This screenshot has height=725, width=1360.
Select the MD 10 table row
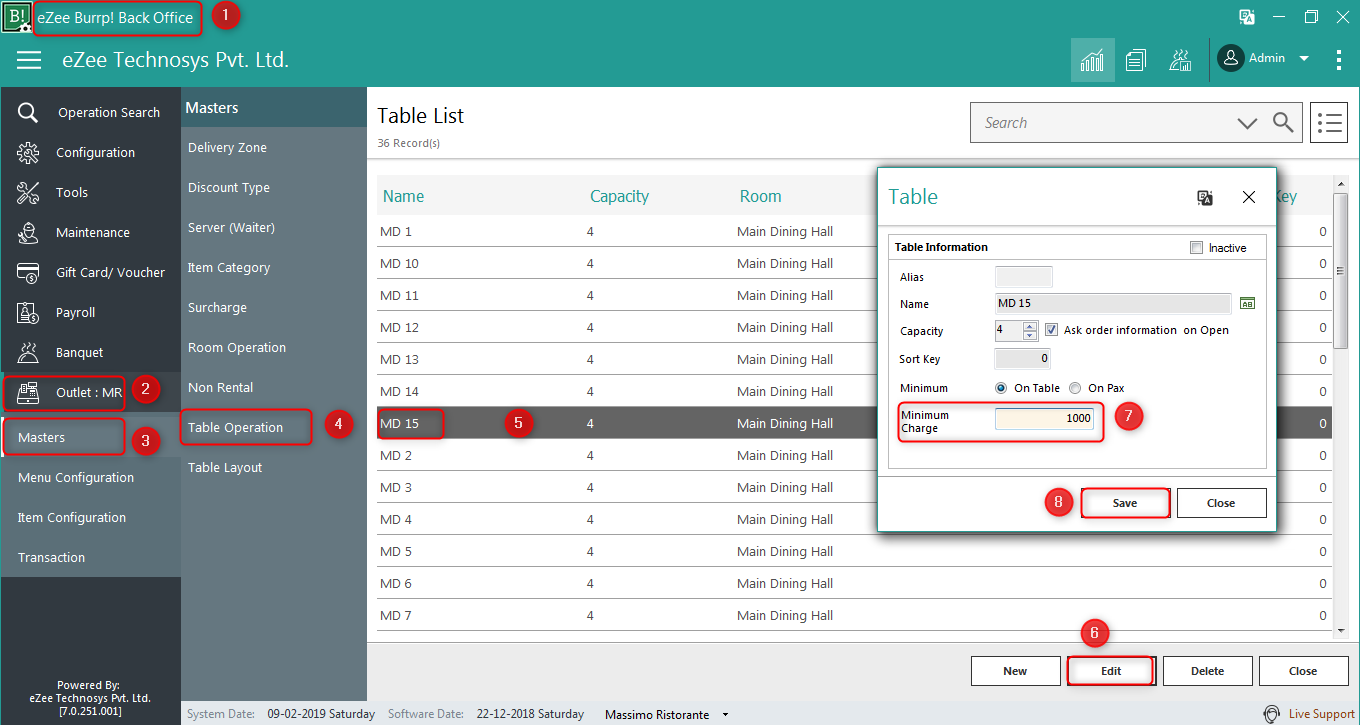[855, 263]
